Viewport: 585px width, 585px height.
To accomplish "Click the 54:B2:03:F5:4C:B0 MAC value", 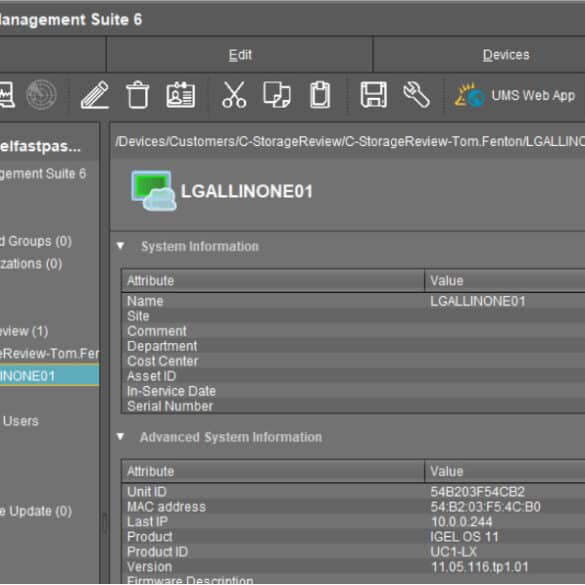I will 485,507.
